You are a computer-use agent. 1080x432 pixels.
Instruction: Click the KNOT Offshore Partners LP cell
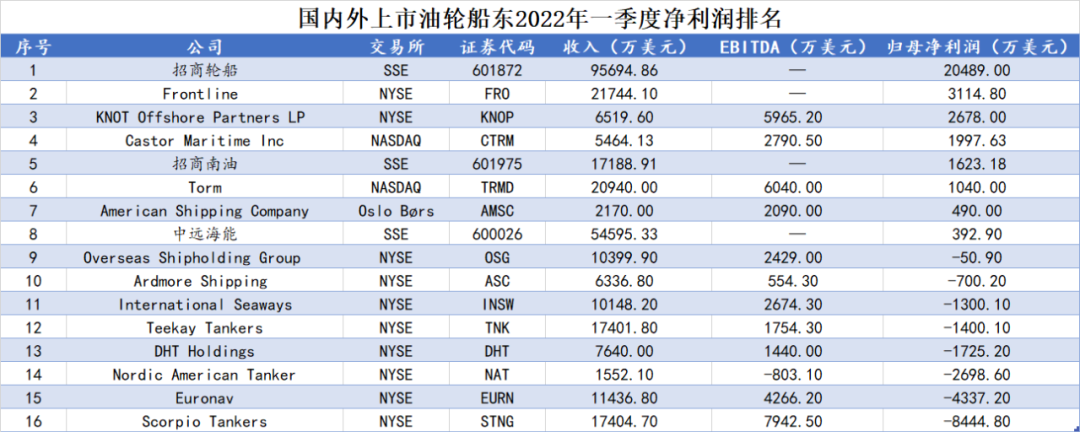pos(204,117)
